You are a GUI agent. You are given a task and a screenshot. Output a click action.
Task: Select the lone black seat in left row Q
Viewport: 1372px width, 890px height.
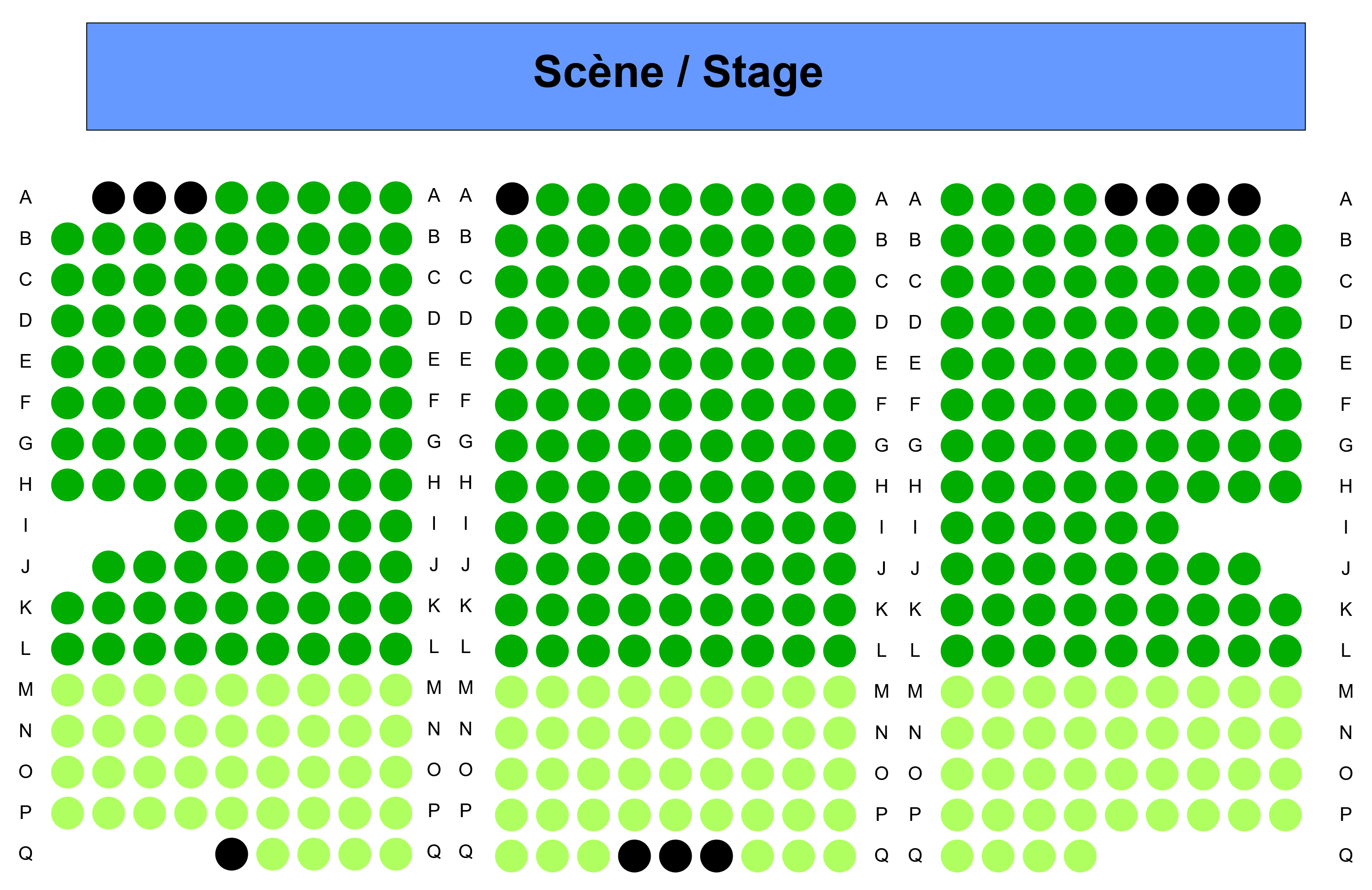point(232,854)
